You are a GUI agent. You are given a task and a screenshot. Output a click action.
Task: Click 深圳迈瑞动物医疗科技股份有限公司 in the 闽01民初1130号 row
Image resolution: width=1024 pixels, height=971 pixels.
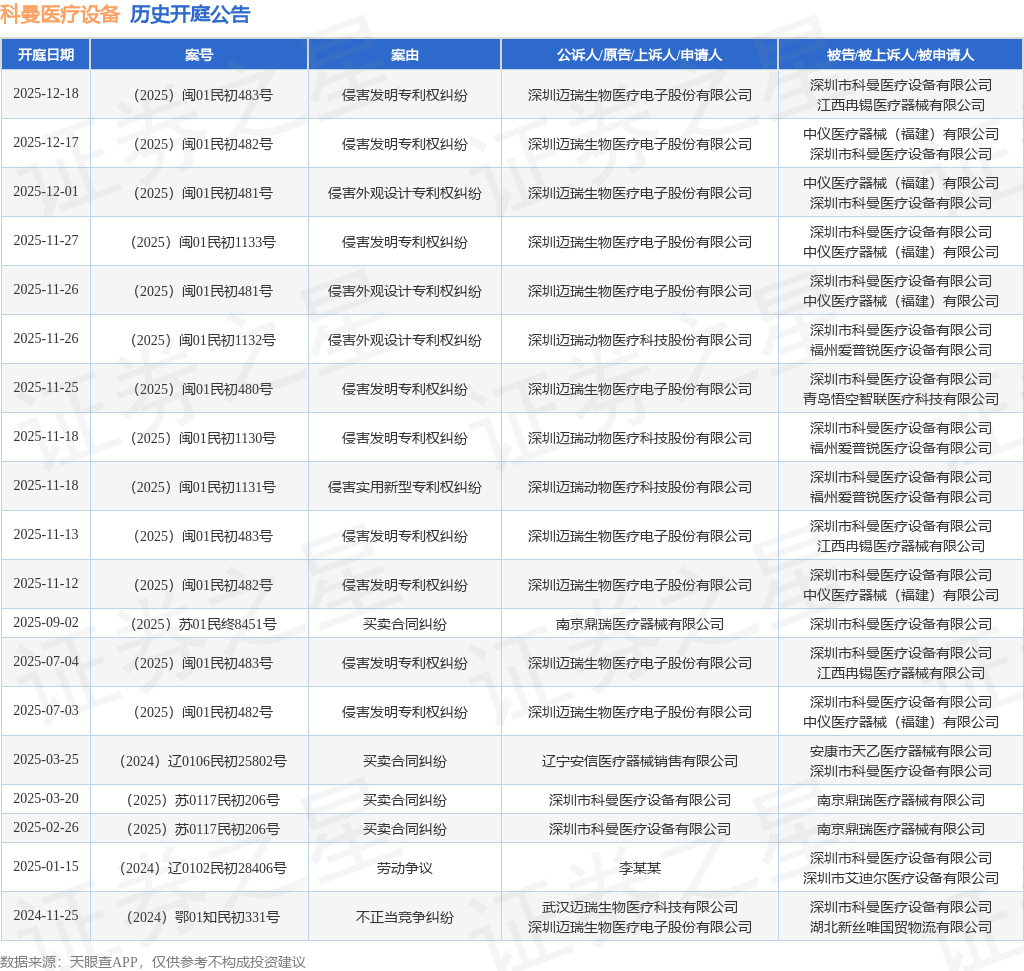click(639, 438)
